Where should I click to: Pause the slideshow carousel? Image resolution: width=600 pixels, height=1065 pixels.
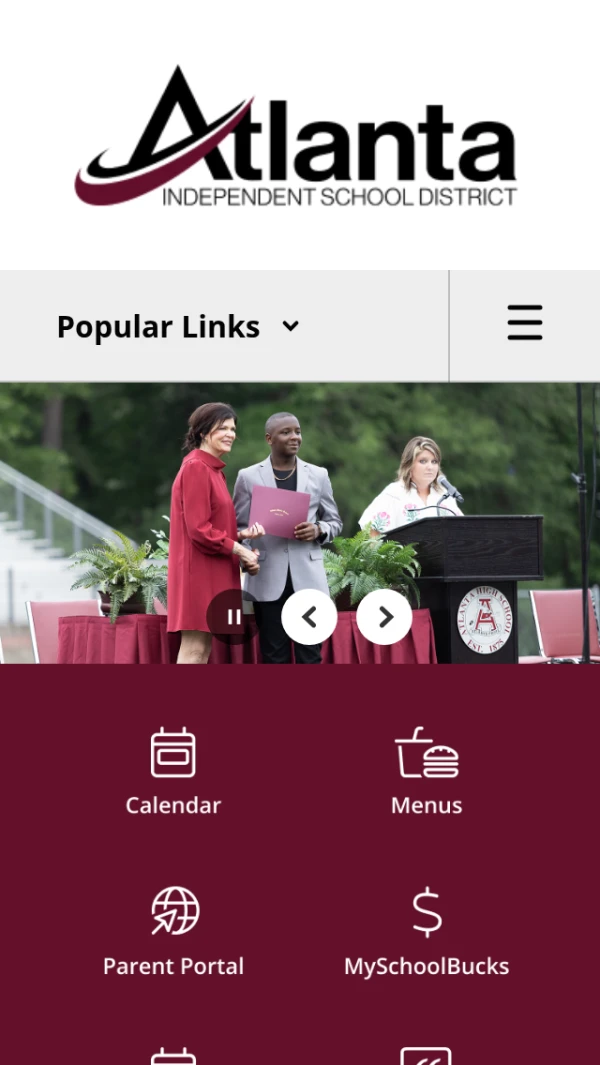point(234,617)
